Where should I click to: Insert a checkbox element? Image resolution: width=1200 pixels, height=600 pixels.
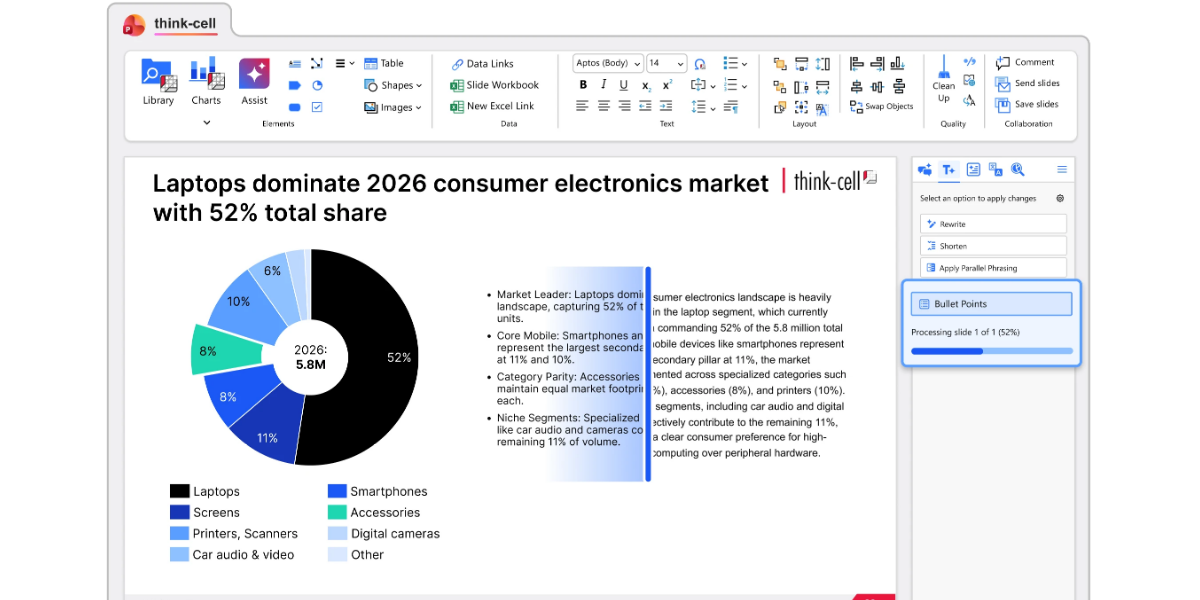coord(317,107)
